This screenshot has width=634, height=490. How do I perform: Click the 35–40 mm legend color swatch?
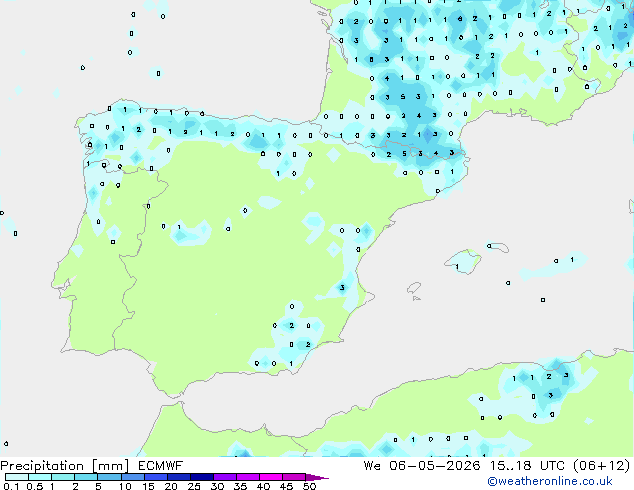[248, 477]
